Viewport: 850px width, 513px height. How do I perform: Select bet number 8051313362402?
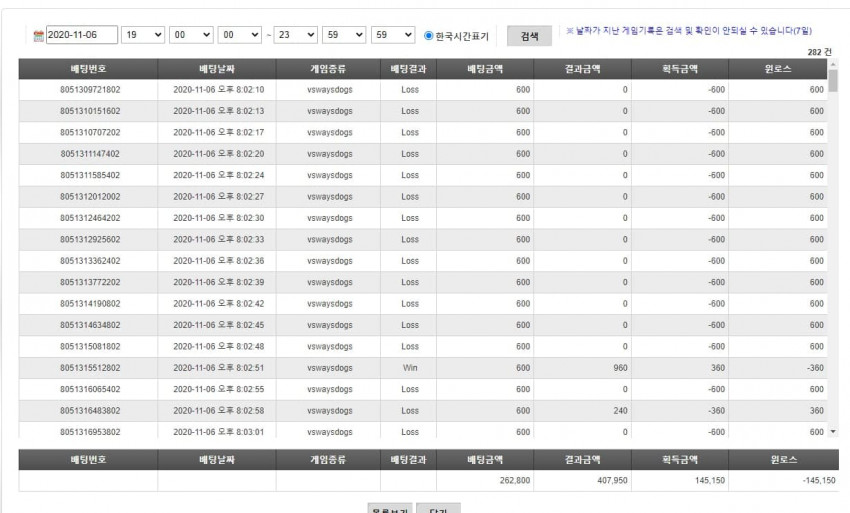tap(90, 261)
